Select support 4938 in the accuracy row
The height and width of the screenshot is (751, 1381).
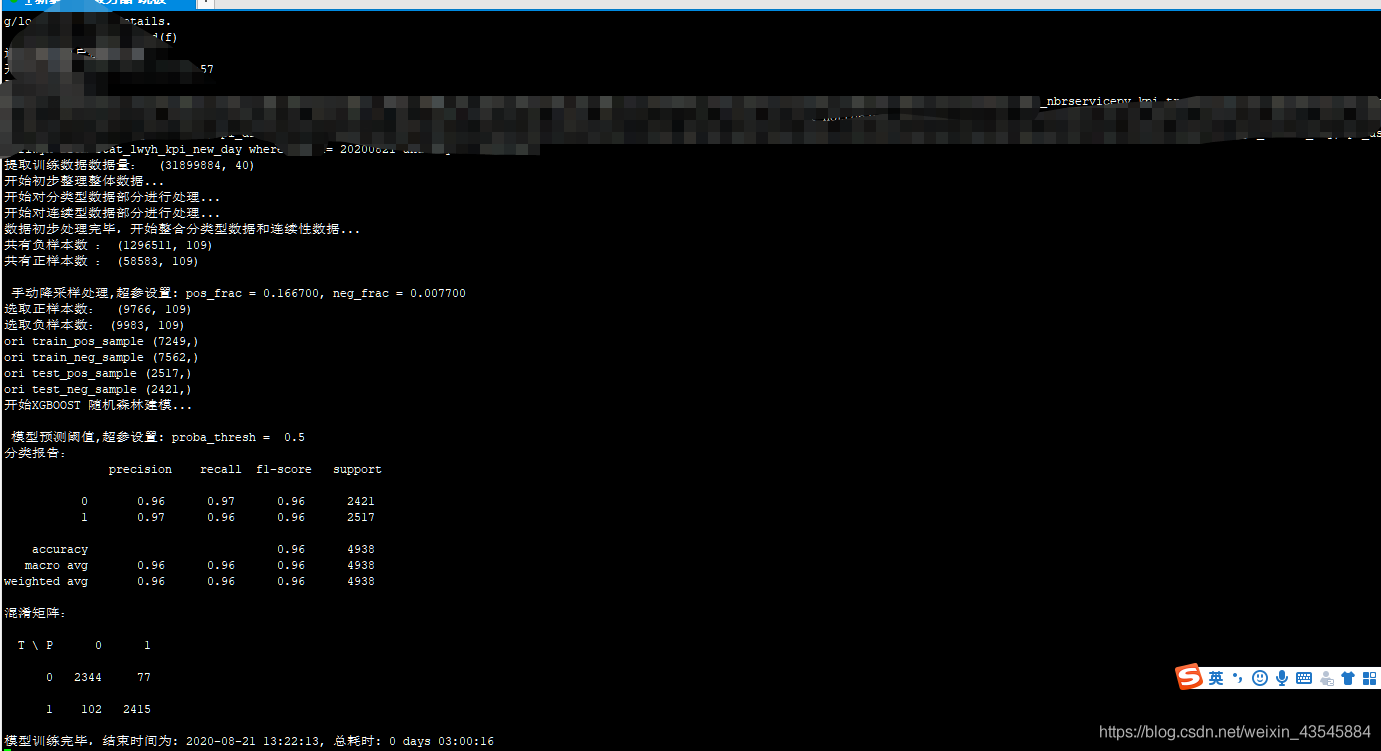[x=361, y=549]
